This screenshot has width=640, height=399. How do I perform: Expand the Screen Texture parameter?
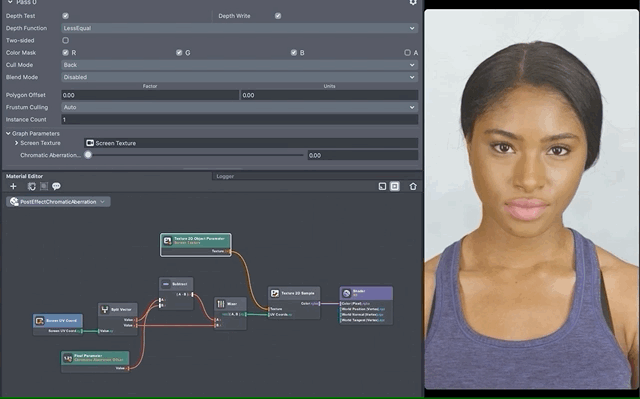[x=16, y=143]
